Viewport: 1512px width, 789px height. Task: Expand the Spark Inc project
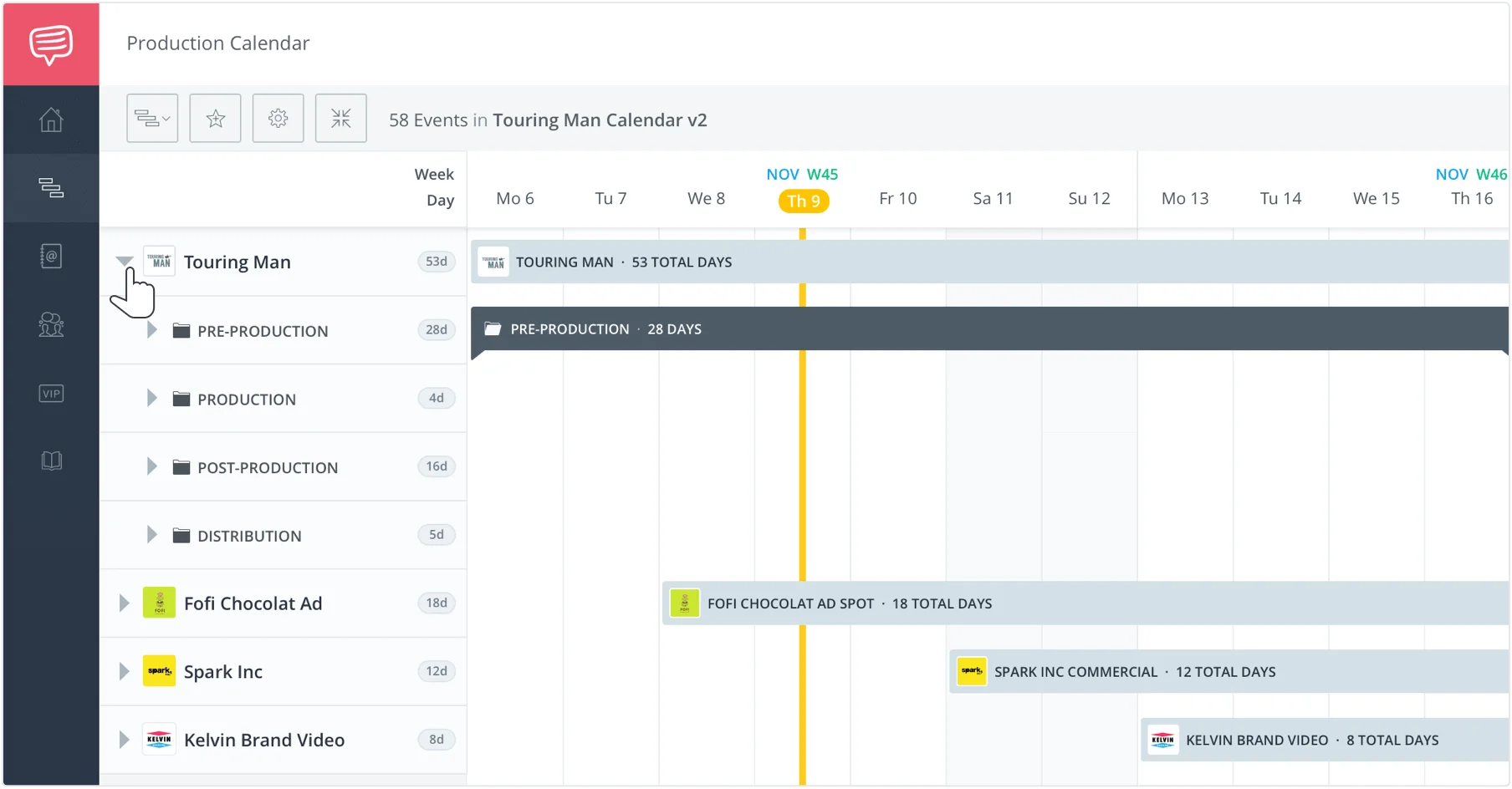pos(124,671)
